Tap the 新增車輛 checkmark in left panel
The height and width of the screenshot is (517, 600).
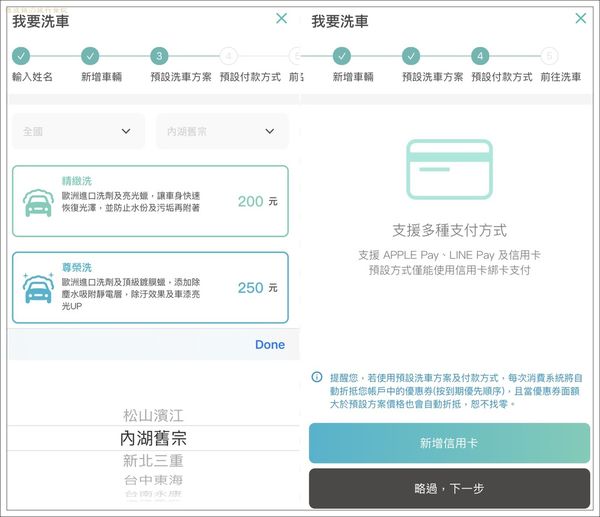90,56
